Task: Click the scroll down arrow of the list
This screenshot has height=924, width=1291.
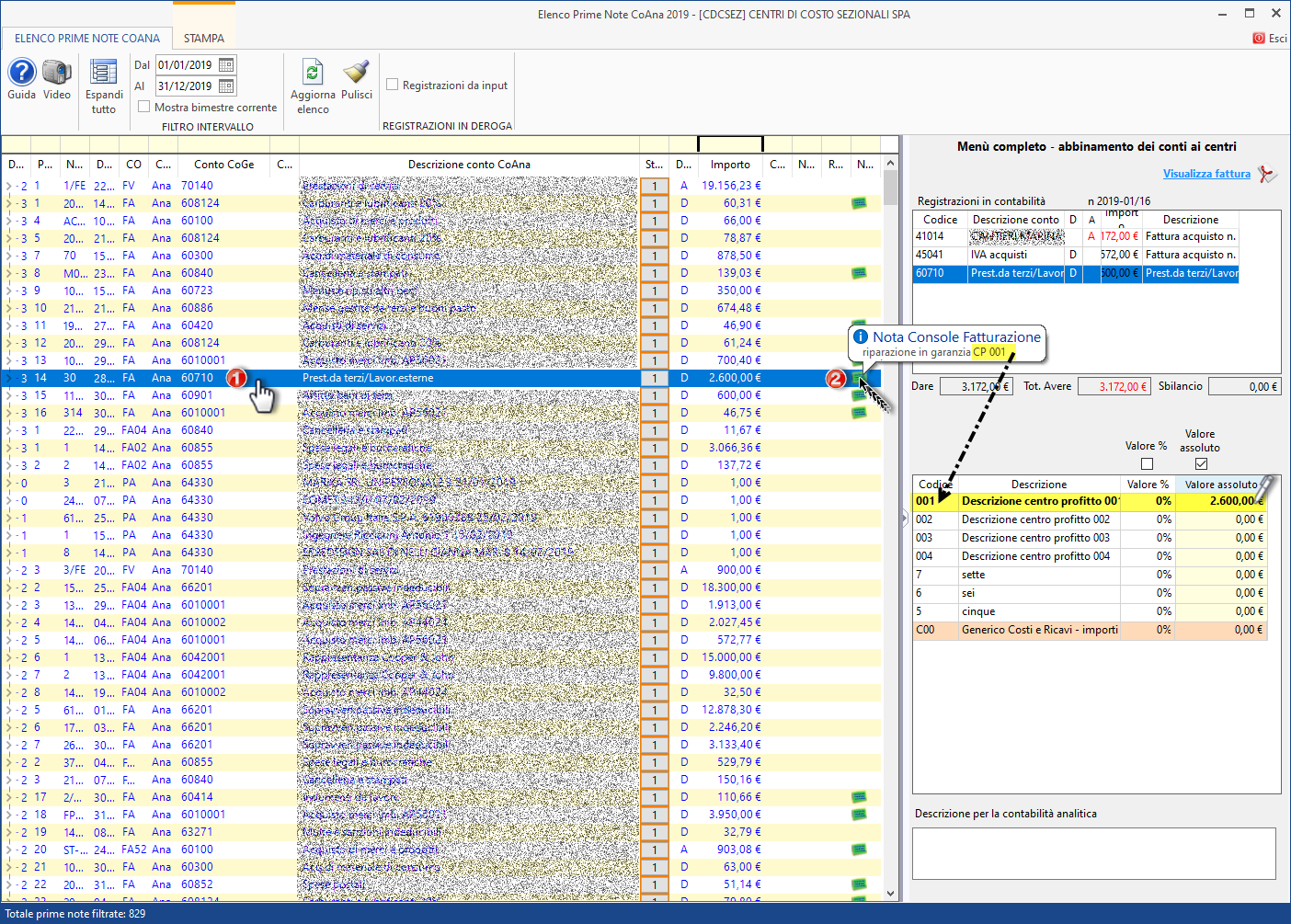Action: point(890,893)
